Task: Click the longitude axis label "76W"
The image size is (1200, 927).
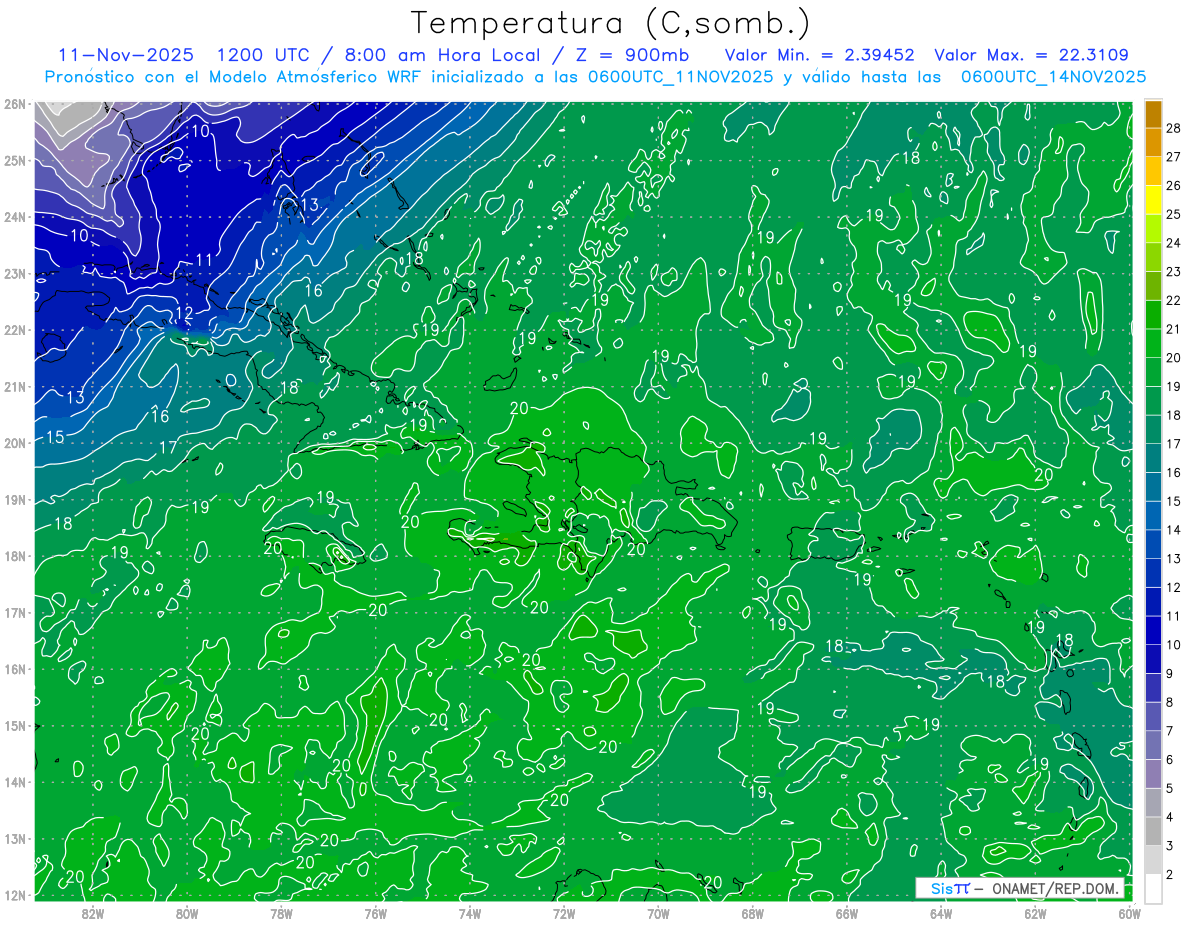Action: pyautogui.click(x=375, y=914)
